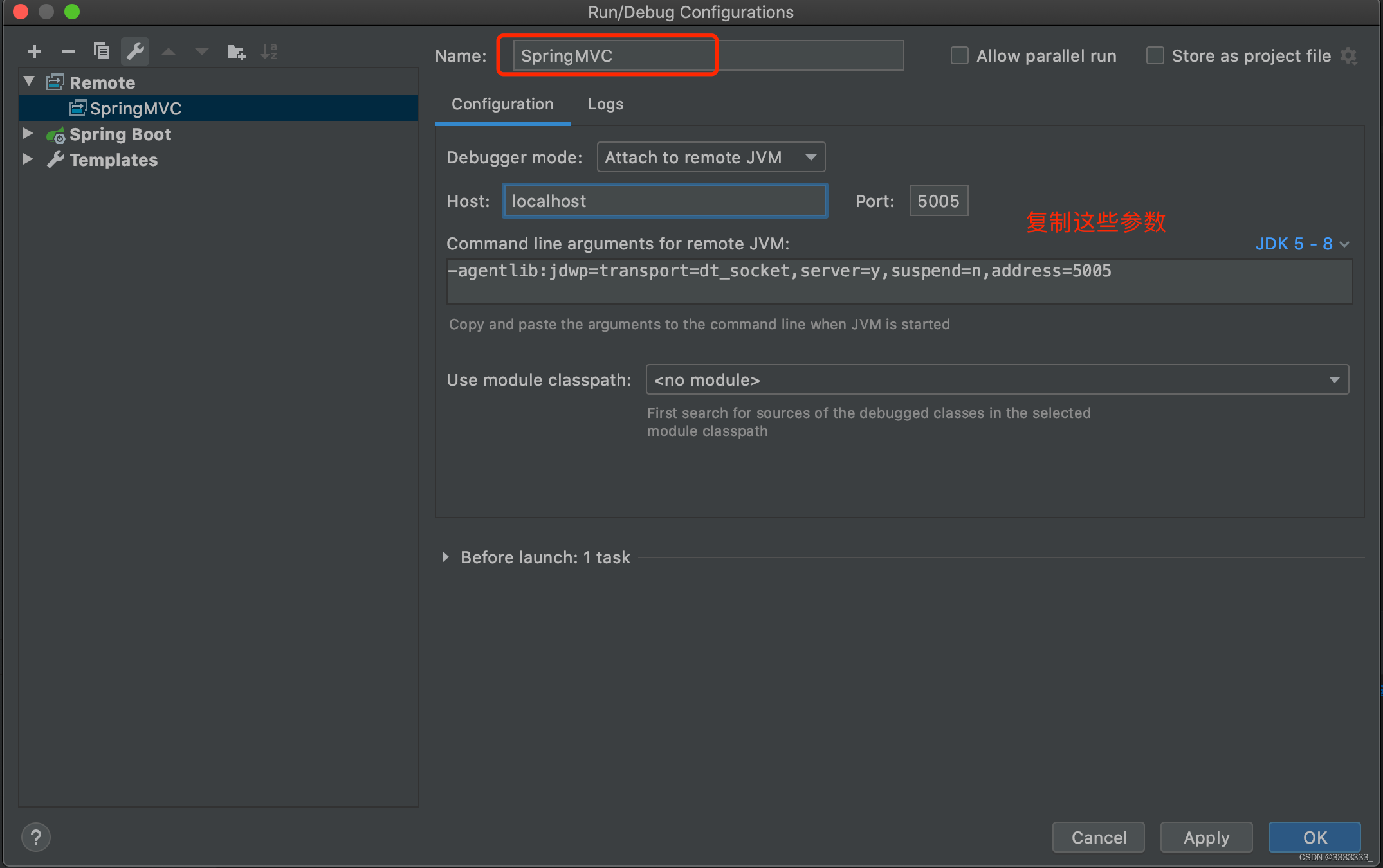Open the Debugger mode dropdown
The image size is (1383, 868).
tap(711, 158)
